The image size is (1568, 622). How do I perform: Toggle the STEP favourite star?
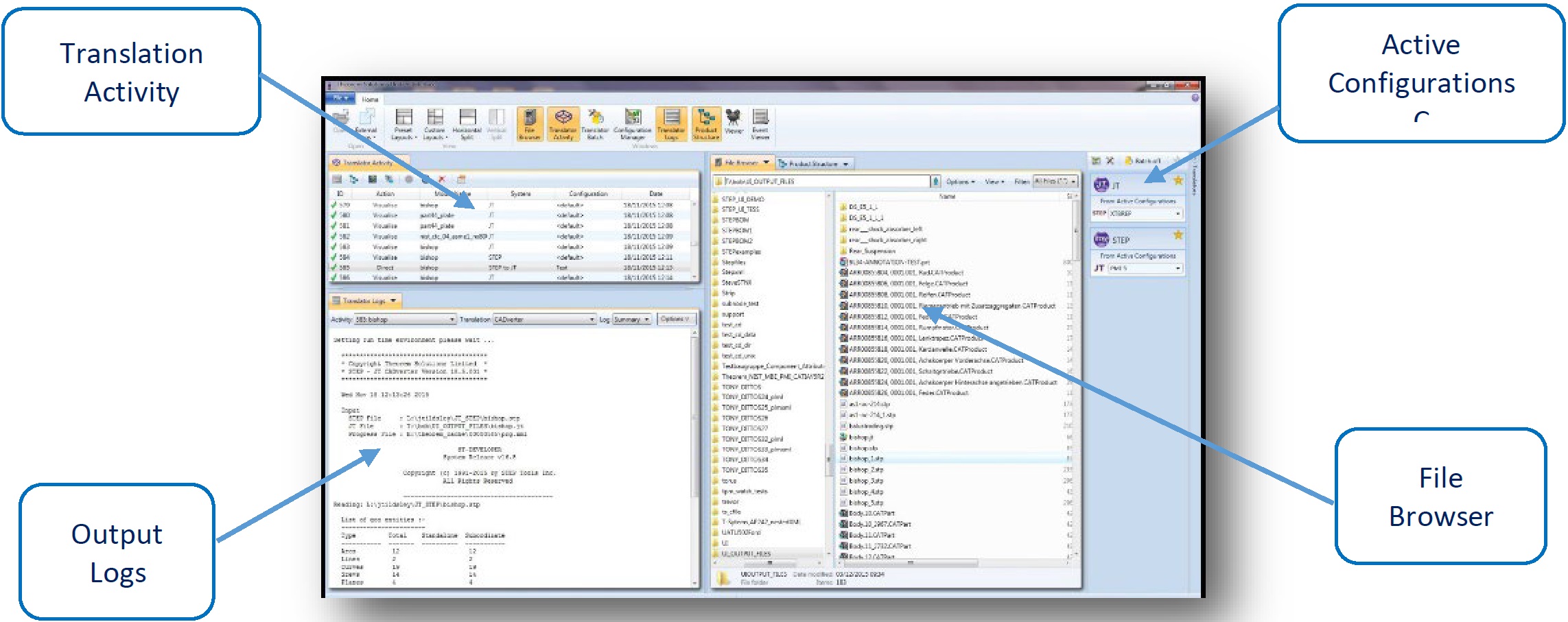pyautogui.click(x=1178, y=235)
